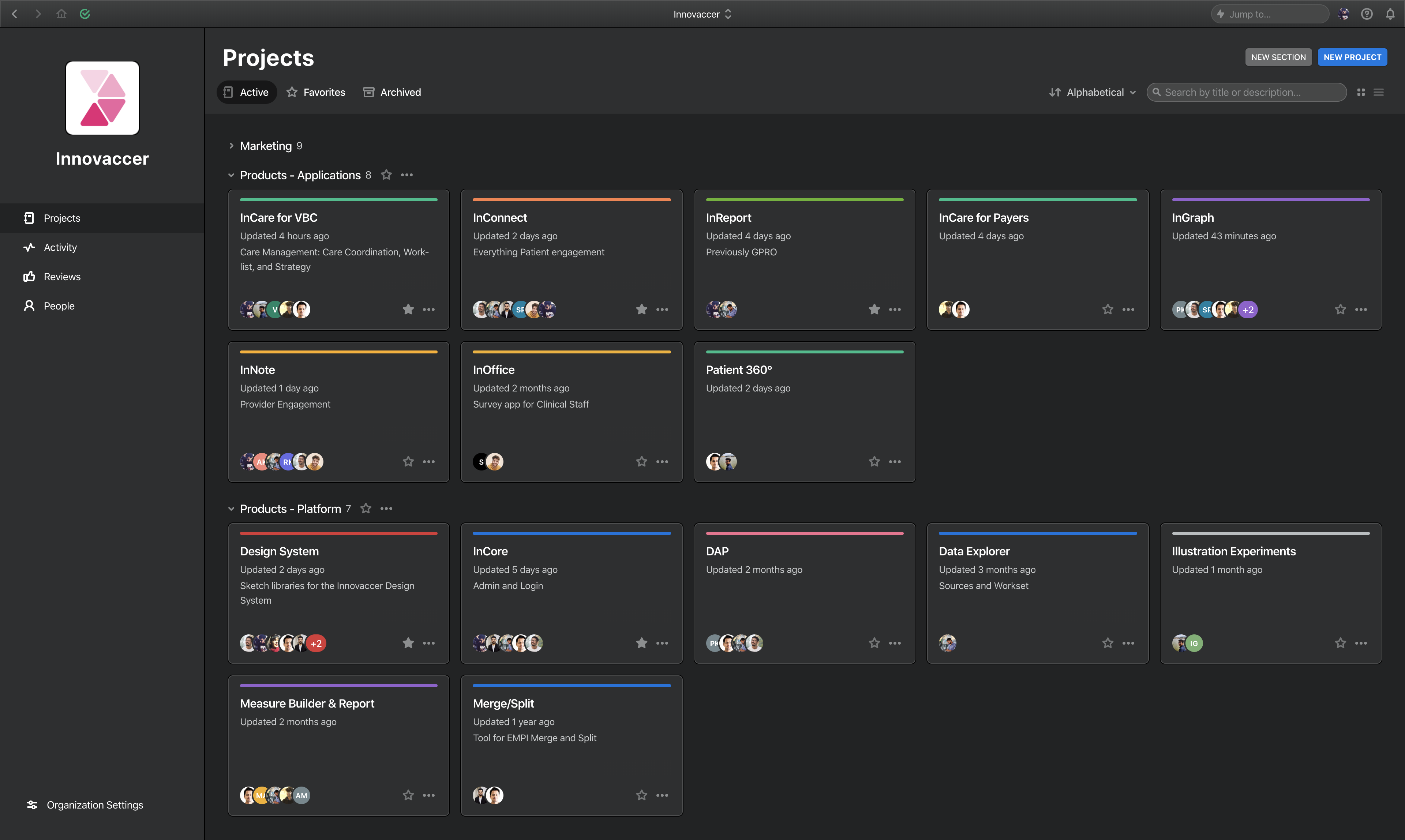Open more options on InCore card

(x=662, y=643)
